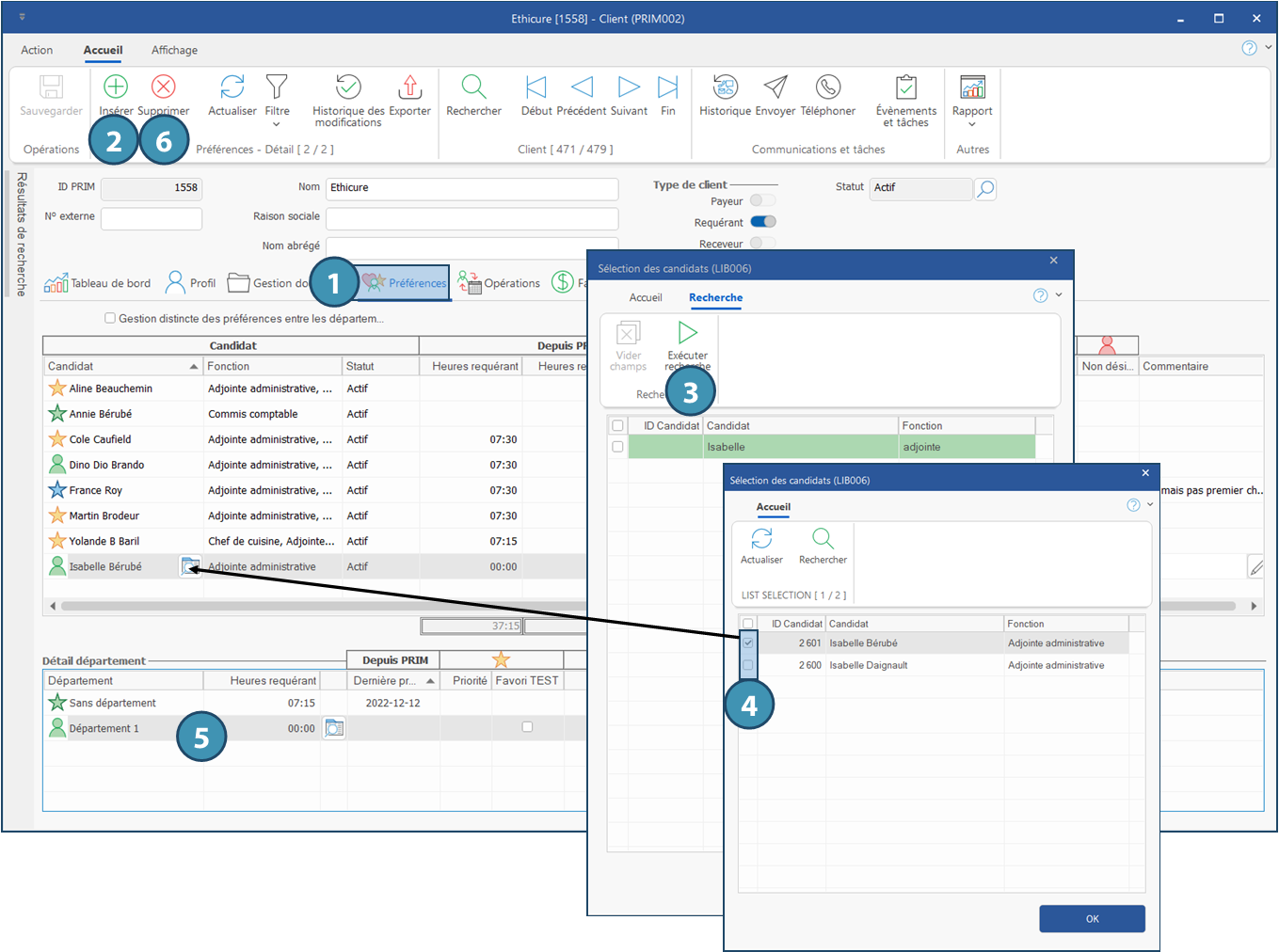Jump to Début first record
The width and height of the screenshot is (1279, 952).
[x=536, y=88]
